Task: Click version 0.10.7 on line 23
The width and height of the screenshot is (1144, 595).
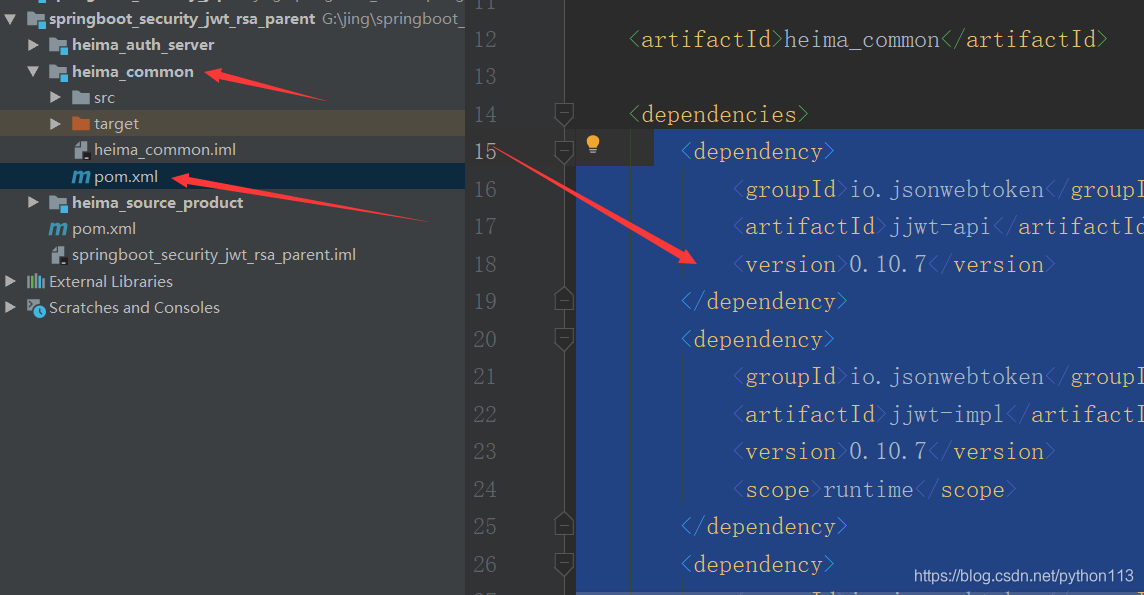Action: [888, 451]
